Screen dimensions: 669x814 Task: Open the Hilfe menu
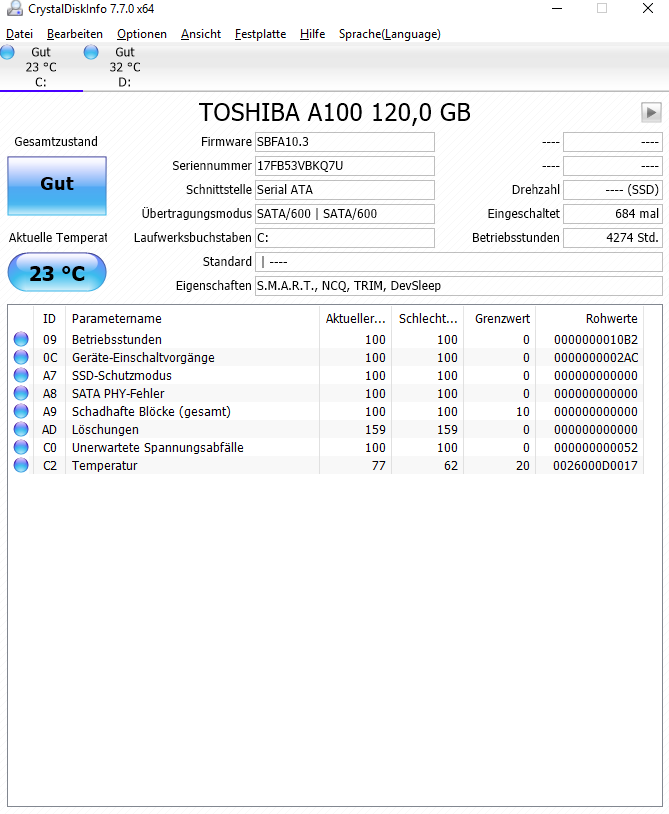tap(312, 34)
